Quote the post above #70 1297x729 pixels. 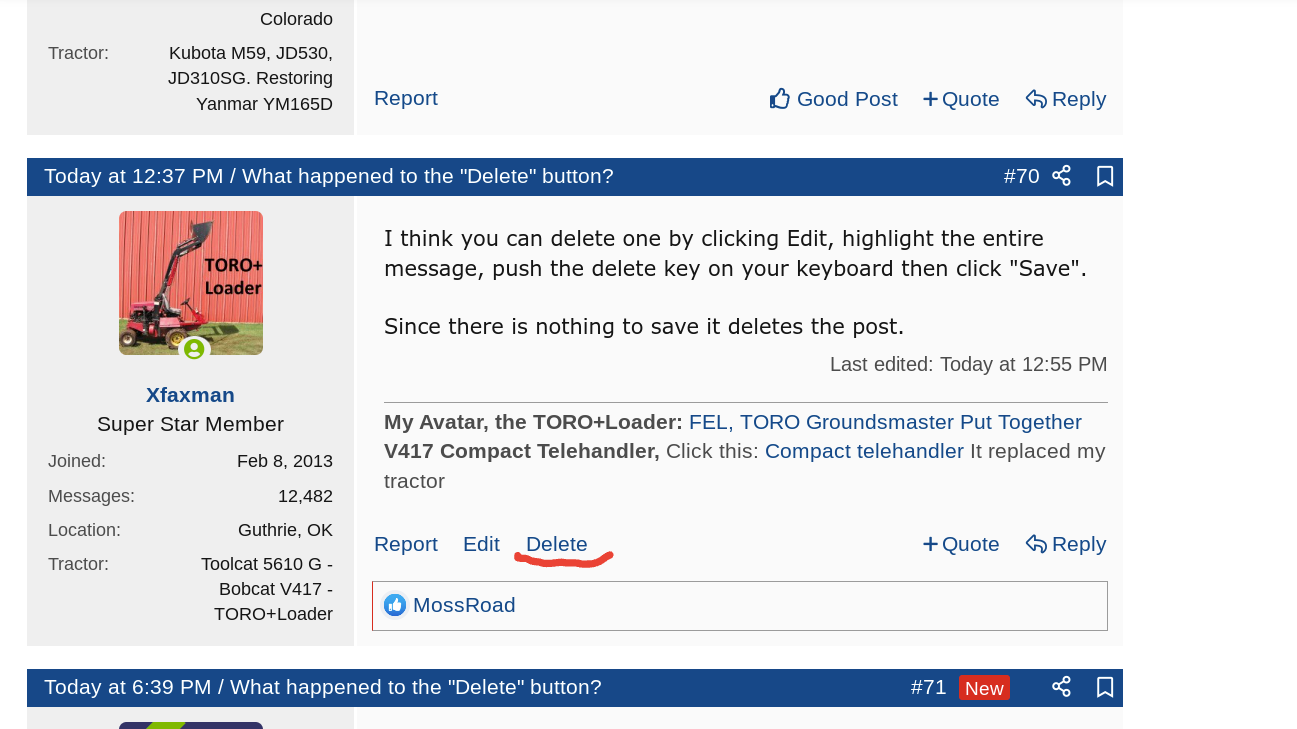coord(961,99)
